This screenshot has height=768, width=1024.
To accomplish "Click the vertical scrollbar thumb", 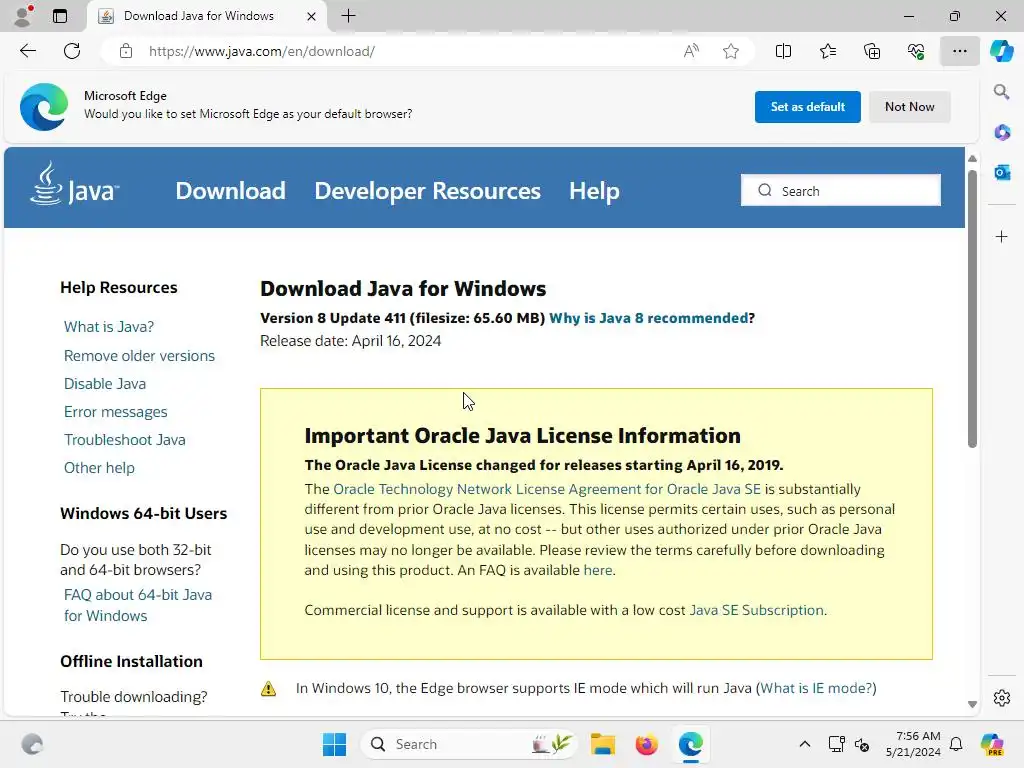I will pyautogui.click(x=972, y=309).
